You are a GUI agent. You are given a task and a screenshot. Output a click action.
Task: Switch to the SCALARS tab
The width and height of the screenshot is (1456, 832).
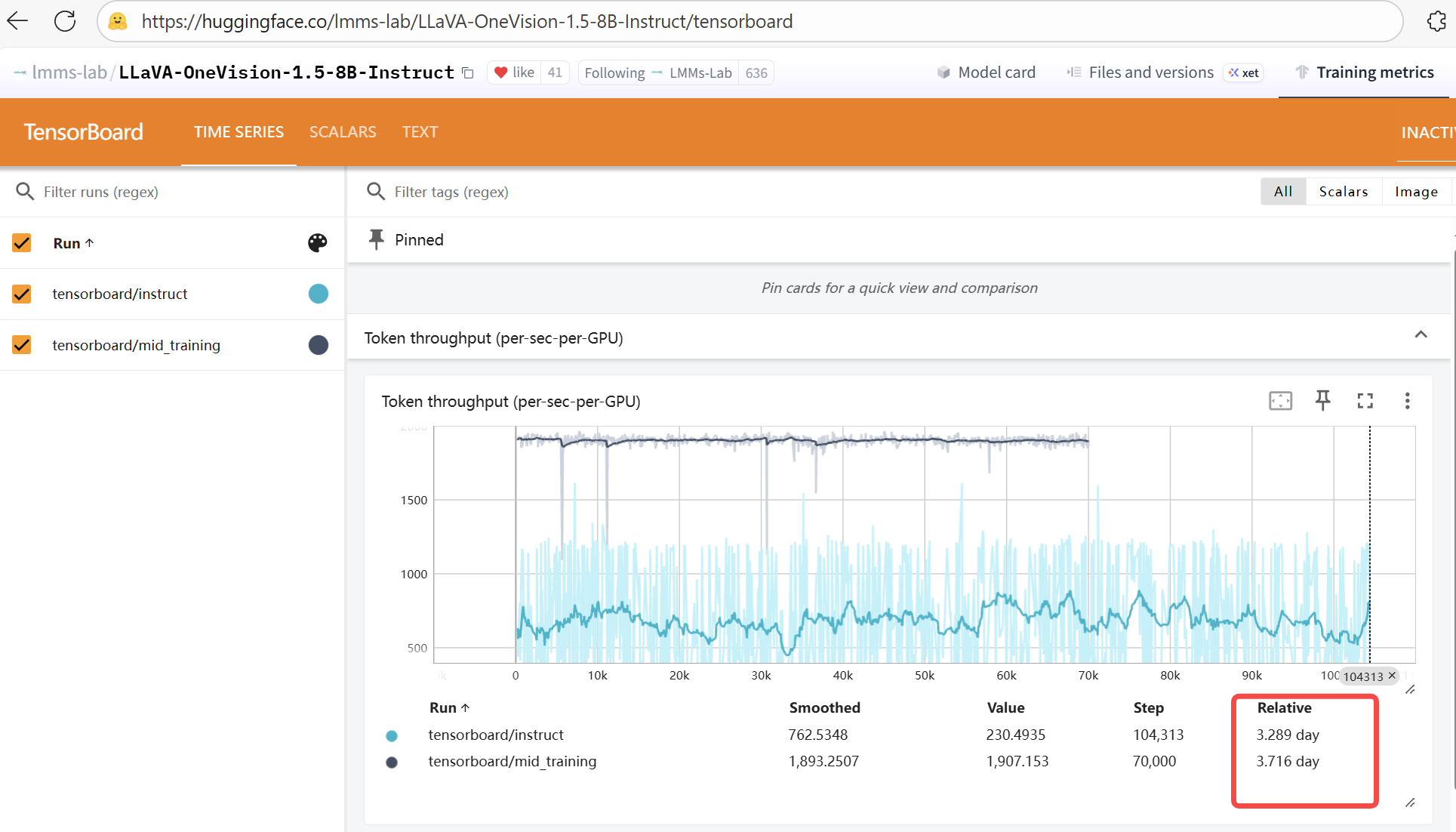(x=343, y=131)
